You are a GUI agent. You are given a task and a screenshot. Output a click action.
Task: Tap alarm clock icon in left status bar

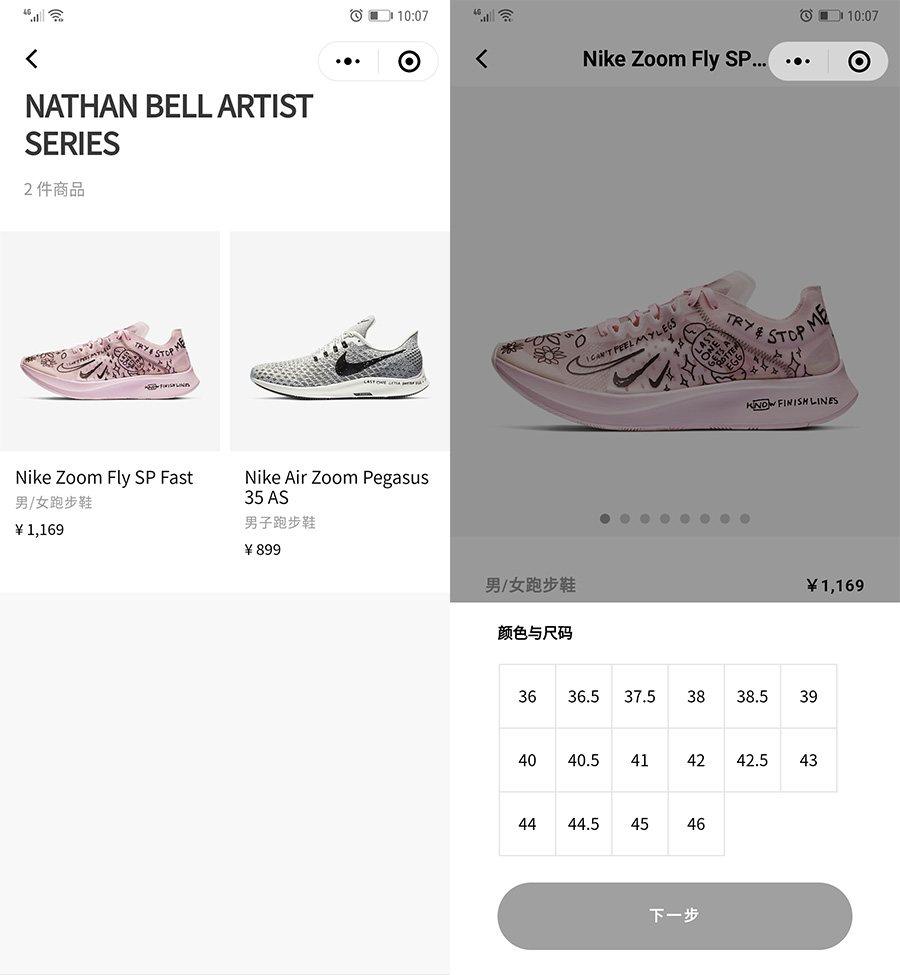tap(356, 15)
